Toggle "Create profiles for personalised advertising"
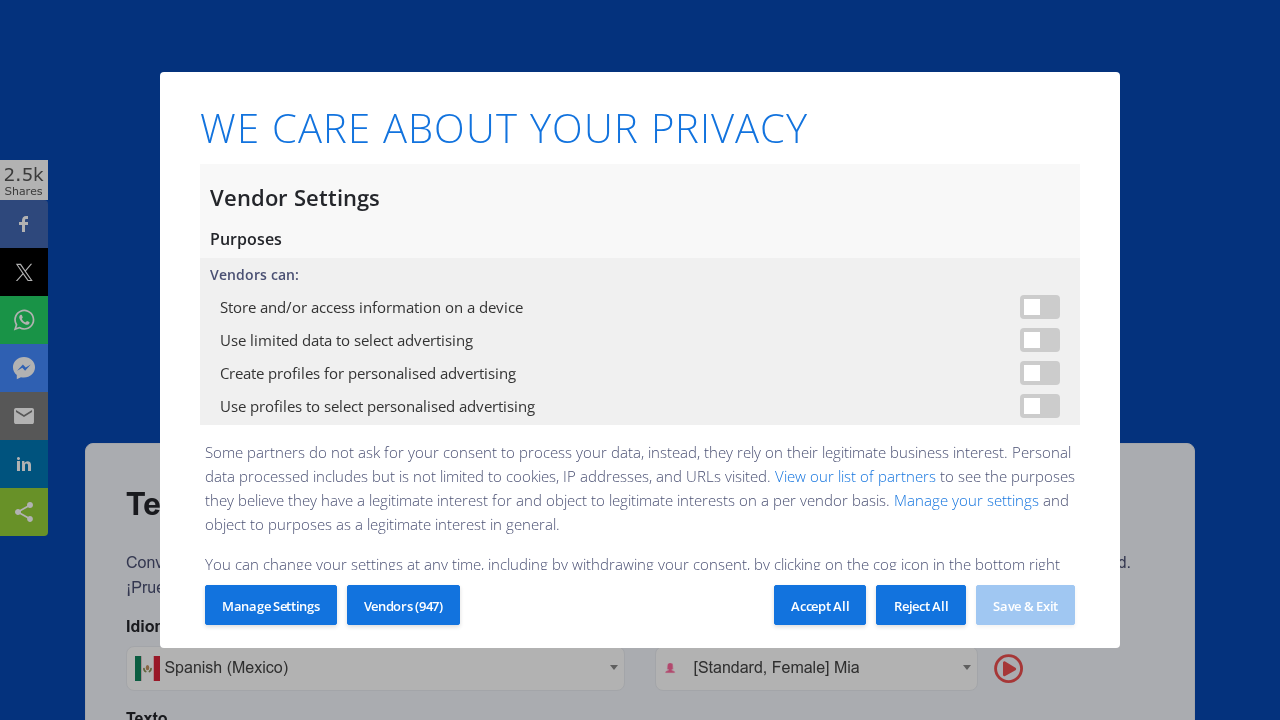 point(1039,373)
